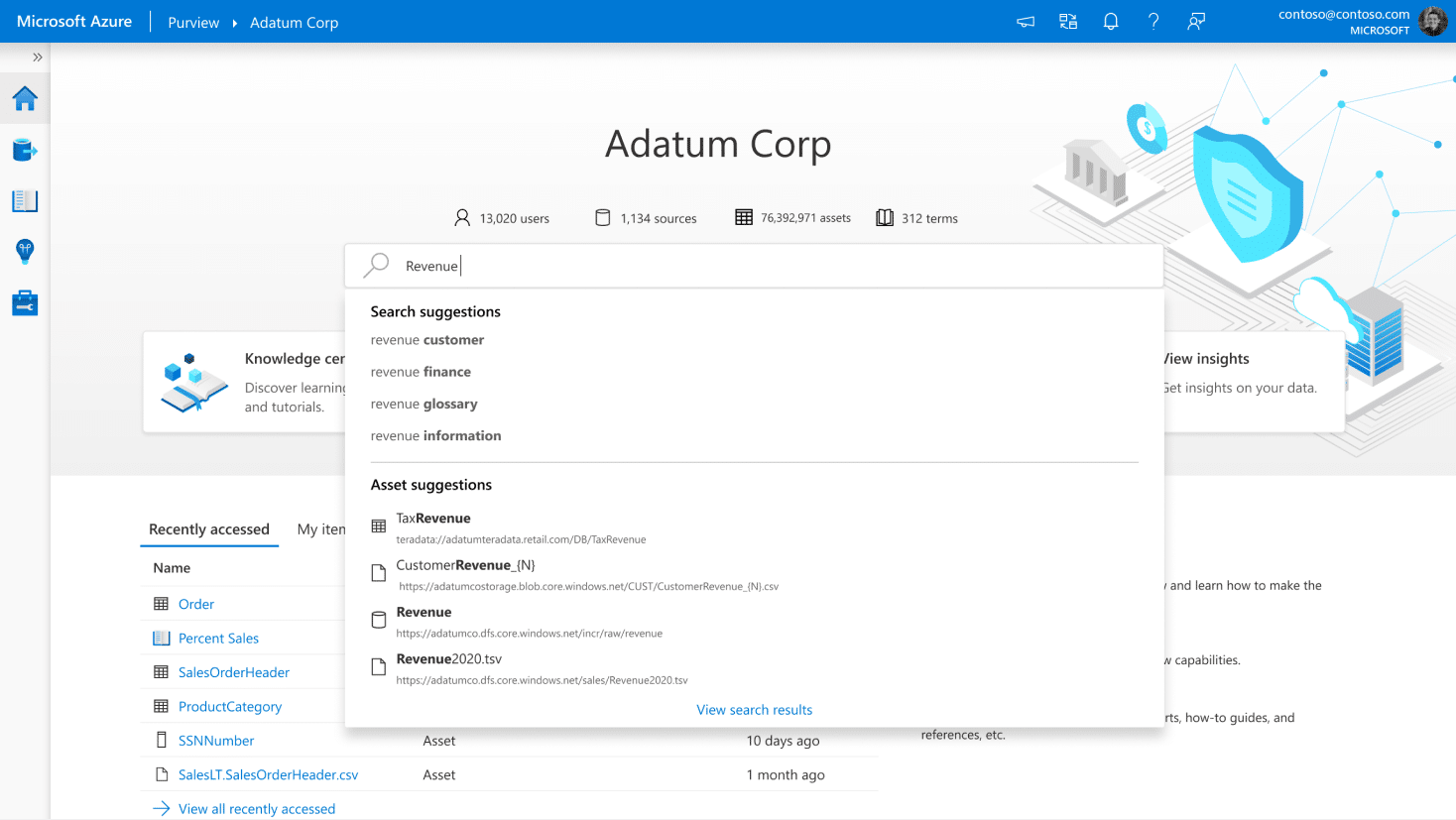The width and height of the screenshot is (1456, 820).
Task: Open the Data Map sidebar icon
Action: [25, 151]
